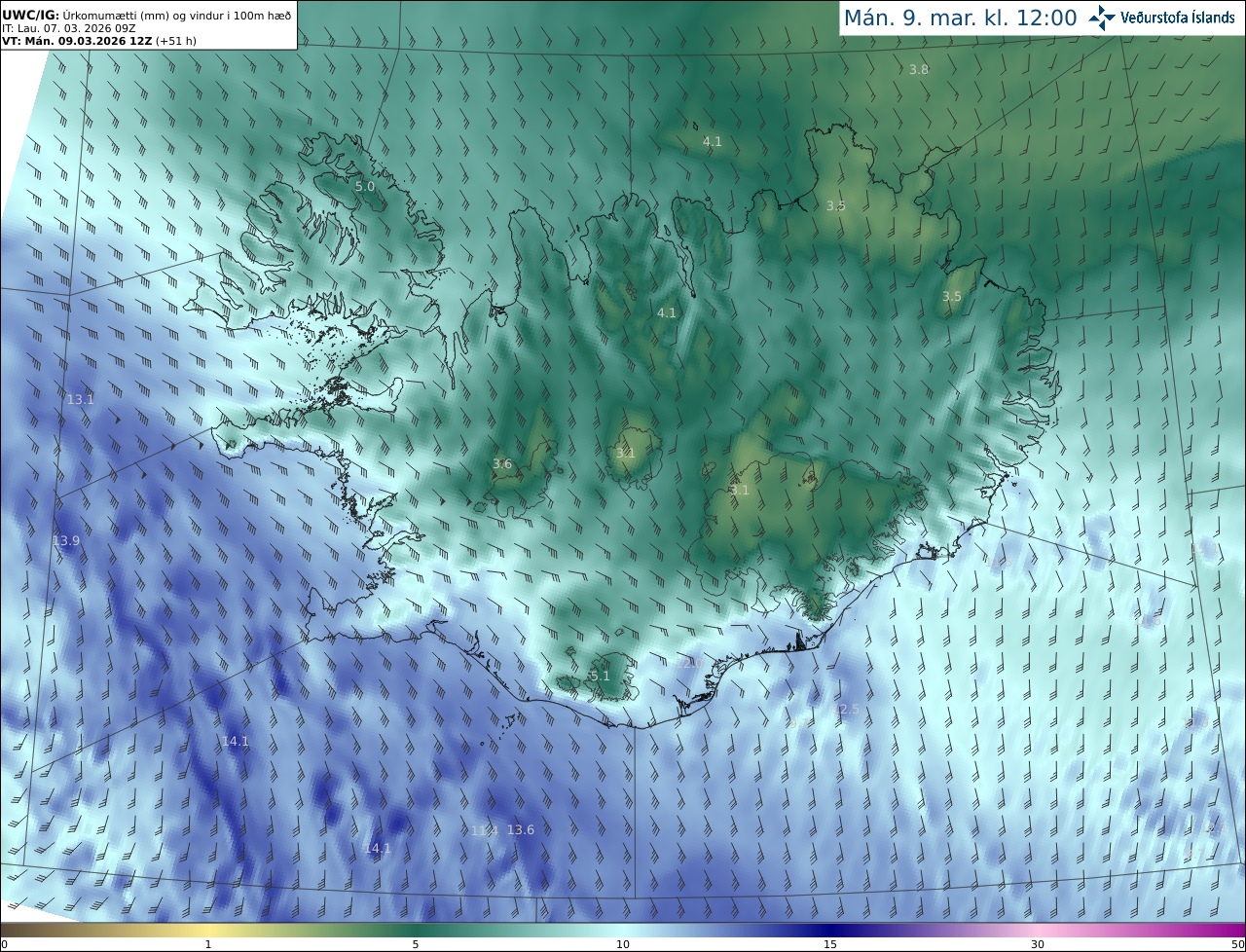1246x952 pixels.
Task: Click the Veðurstofa Íslands name text
Action: [1178, 18]
